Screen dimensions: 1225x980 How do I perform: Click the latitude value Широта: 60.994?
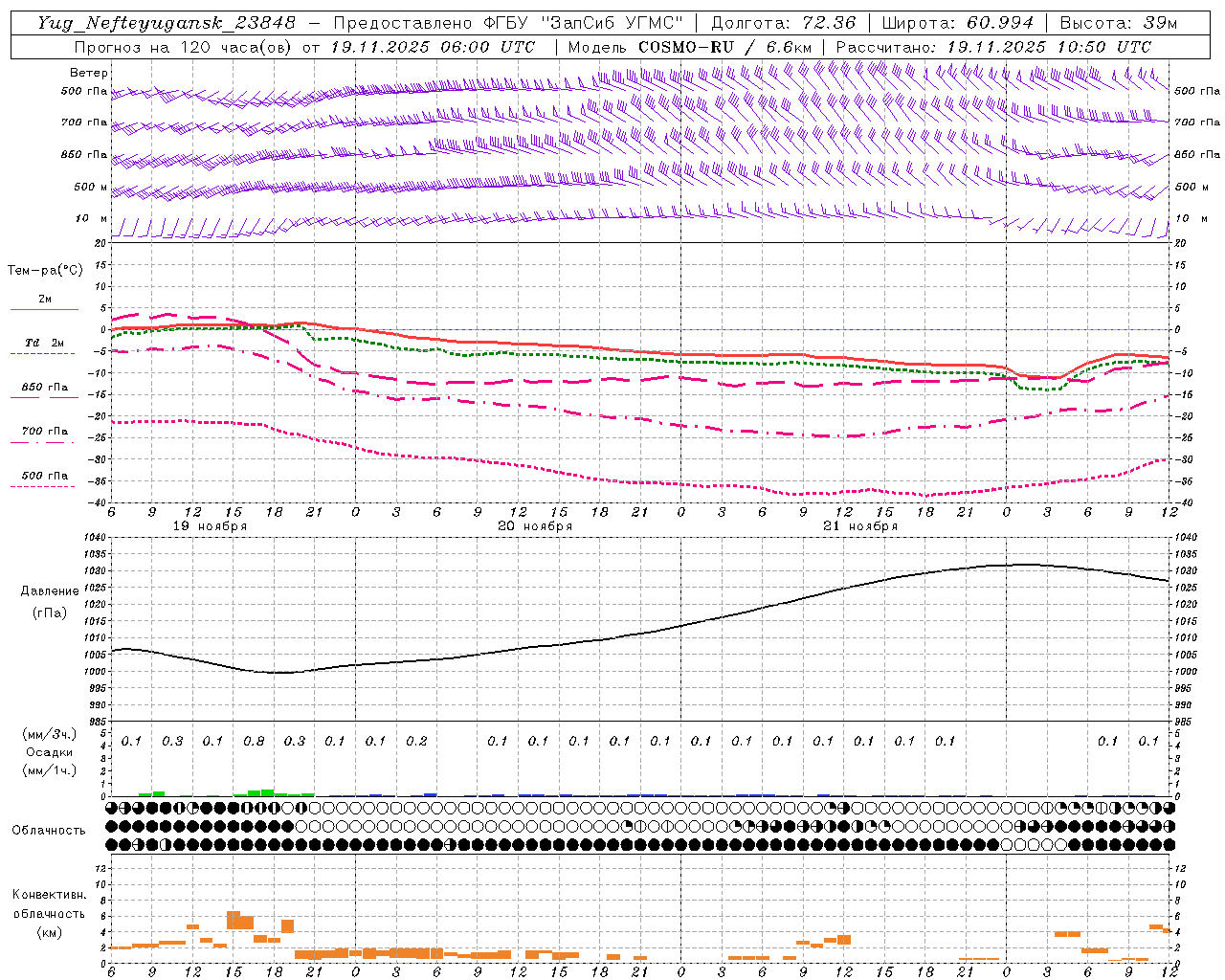(x=958, y=23)
